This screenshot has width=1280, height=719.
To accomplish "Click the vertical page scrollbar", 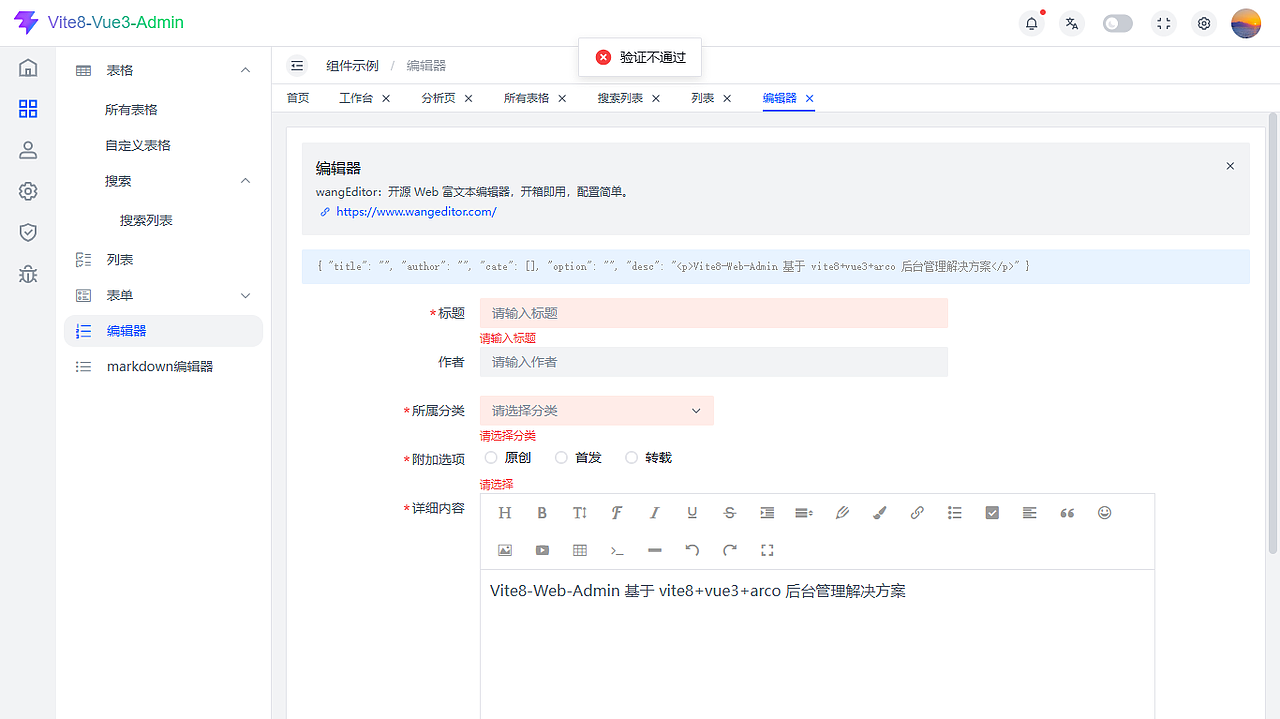I will [1273, 334].
